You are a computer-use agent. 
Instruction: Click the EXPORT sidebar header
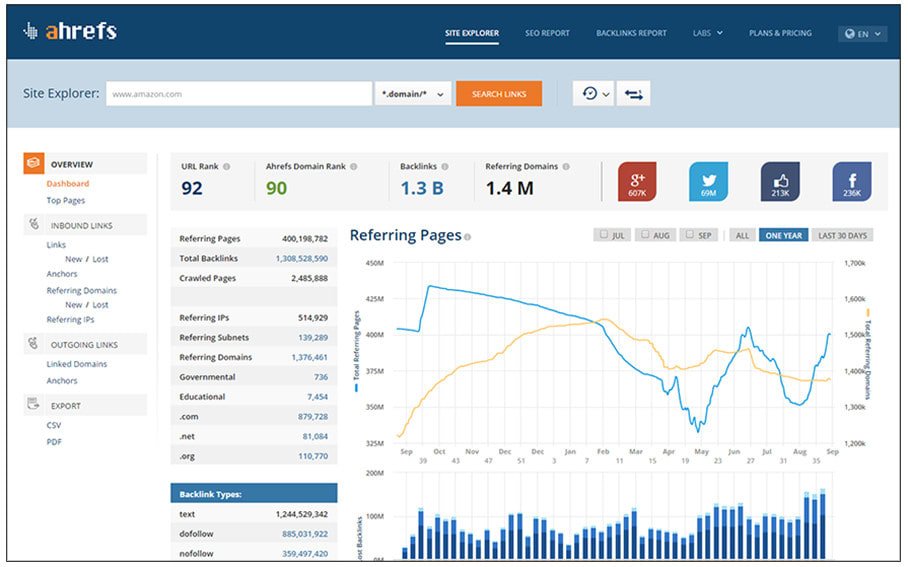(85, 405)
